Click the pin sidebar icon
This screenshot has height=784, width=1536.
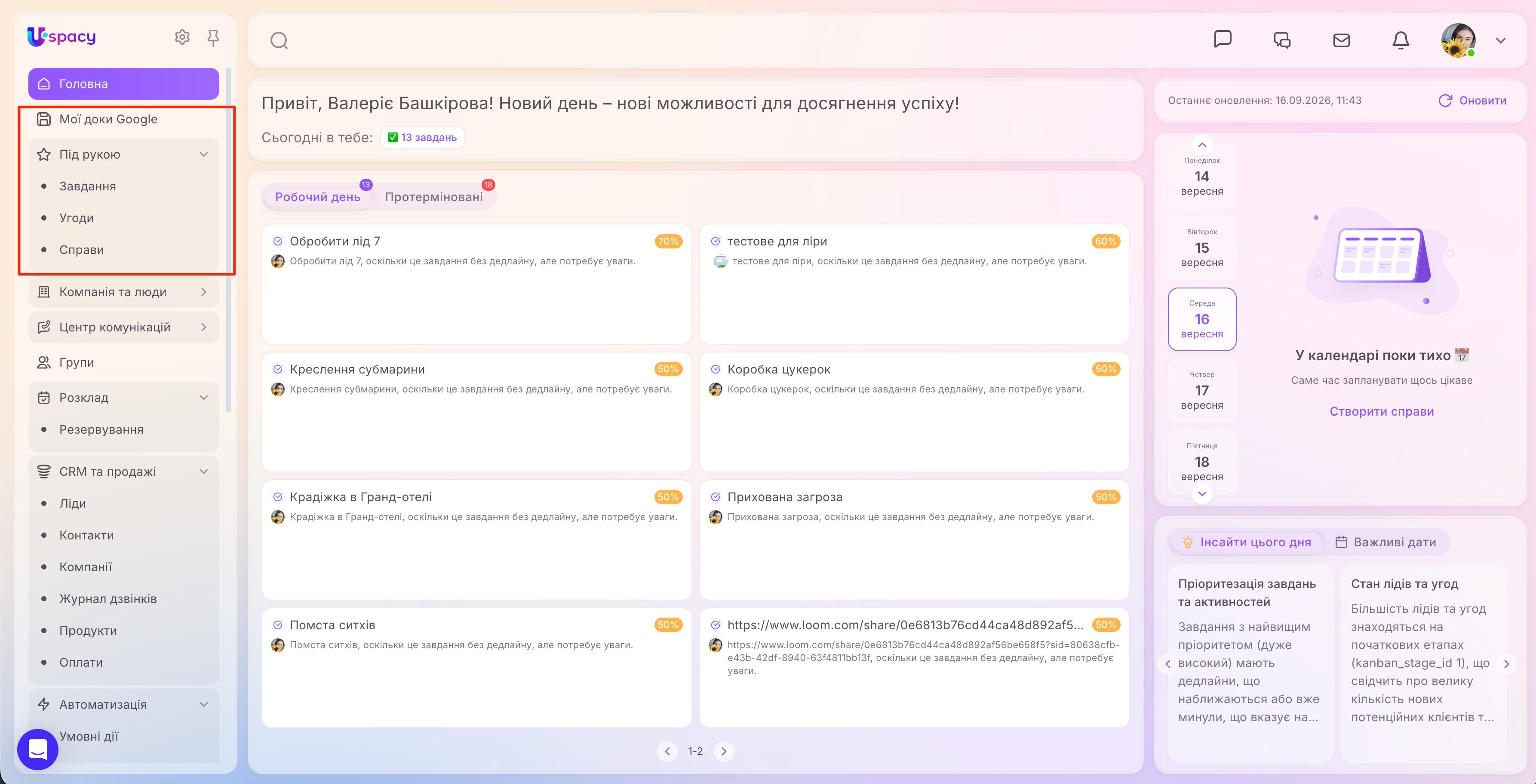(x=213, y=38)
